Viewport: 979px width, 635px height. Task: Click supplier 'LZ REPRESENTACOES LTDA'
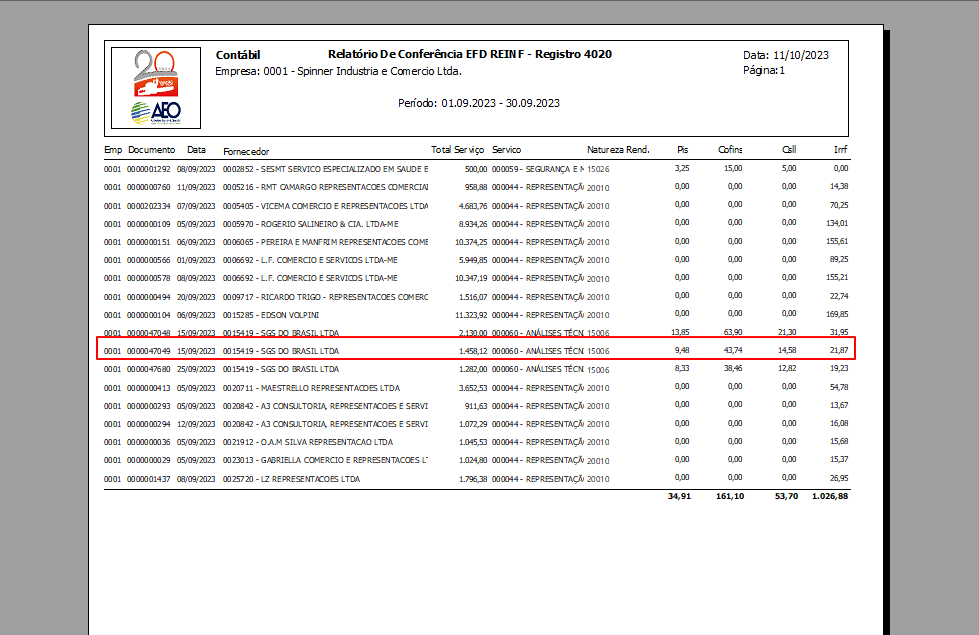pos(310,480)
